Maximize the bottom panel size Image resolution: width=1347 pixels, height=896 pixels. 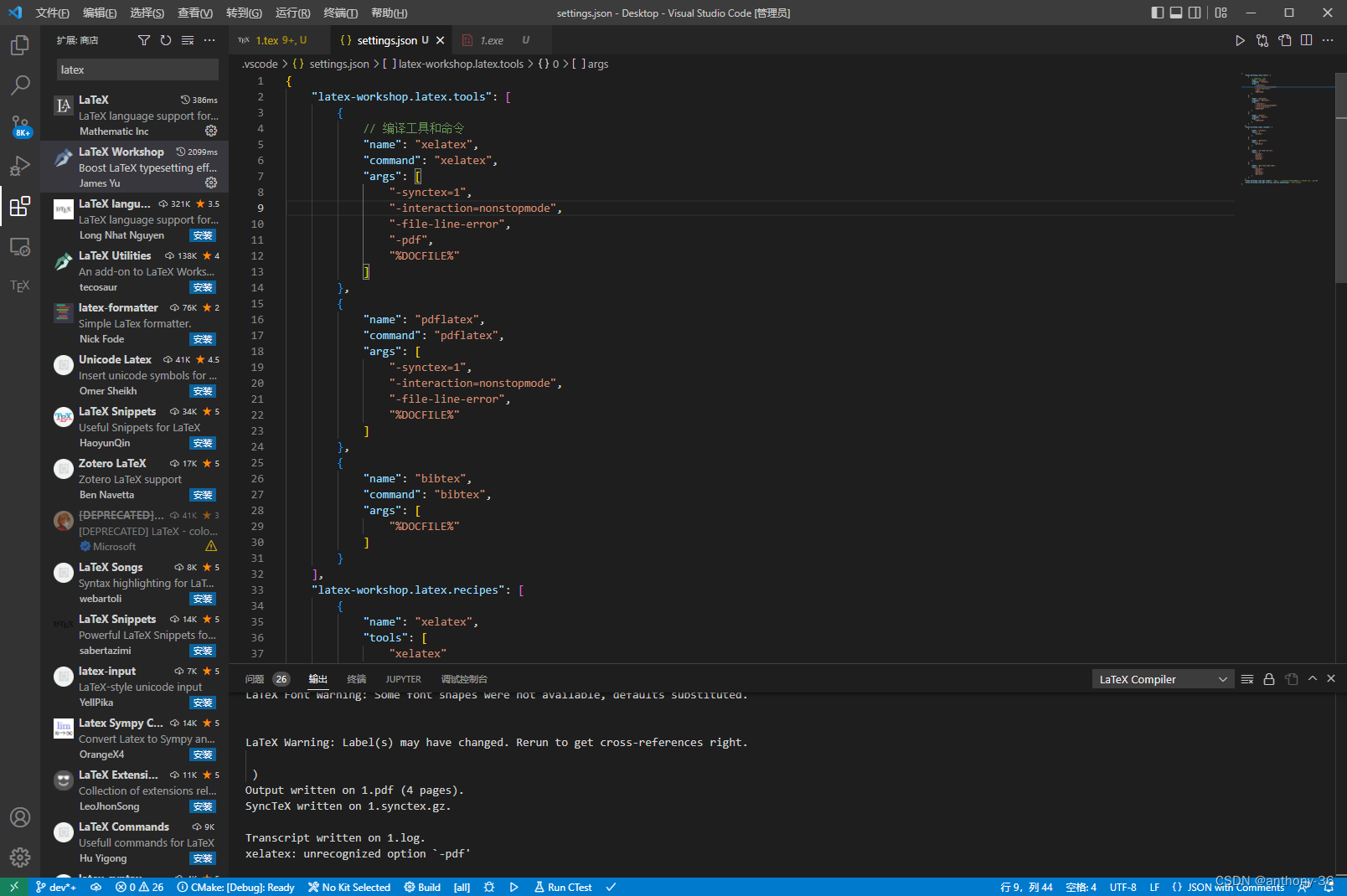tap(1313, 679)
